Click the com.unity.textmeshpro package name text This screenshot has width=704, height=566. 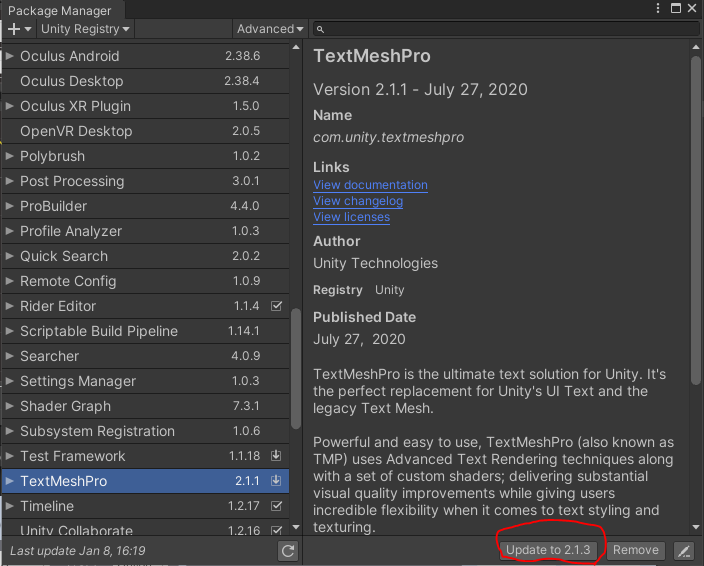[388, 137]
